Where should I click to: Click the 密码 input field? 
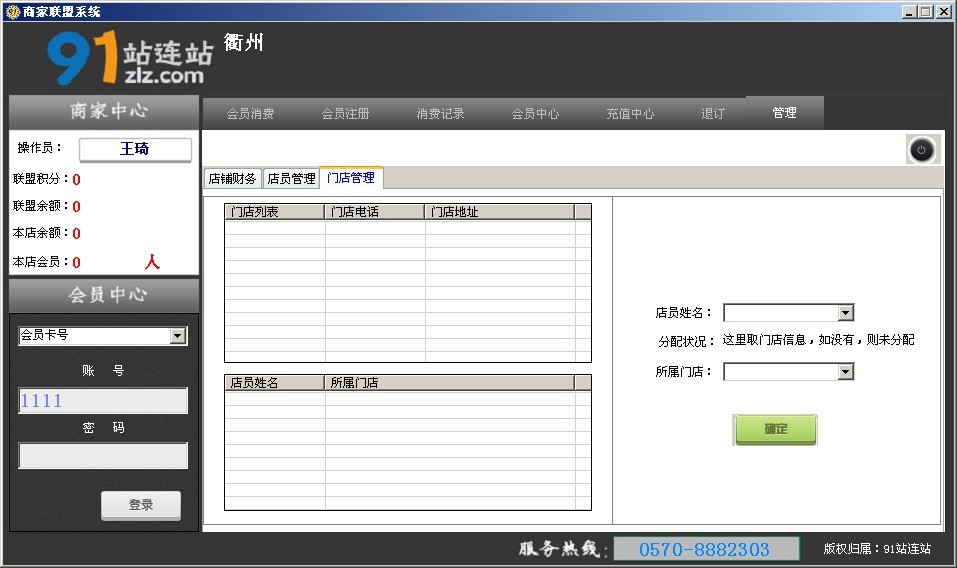click(x=103, y=456)
